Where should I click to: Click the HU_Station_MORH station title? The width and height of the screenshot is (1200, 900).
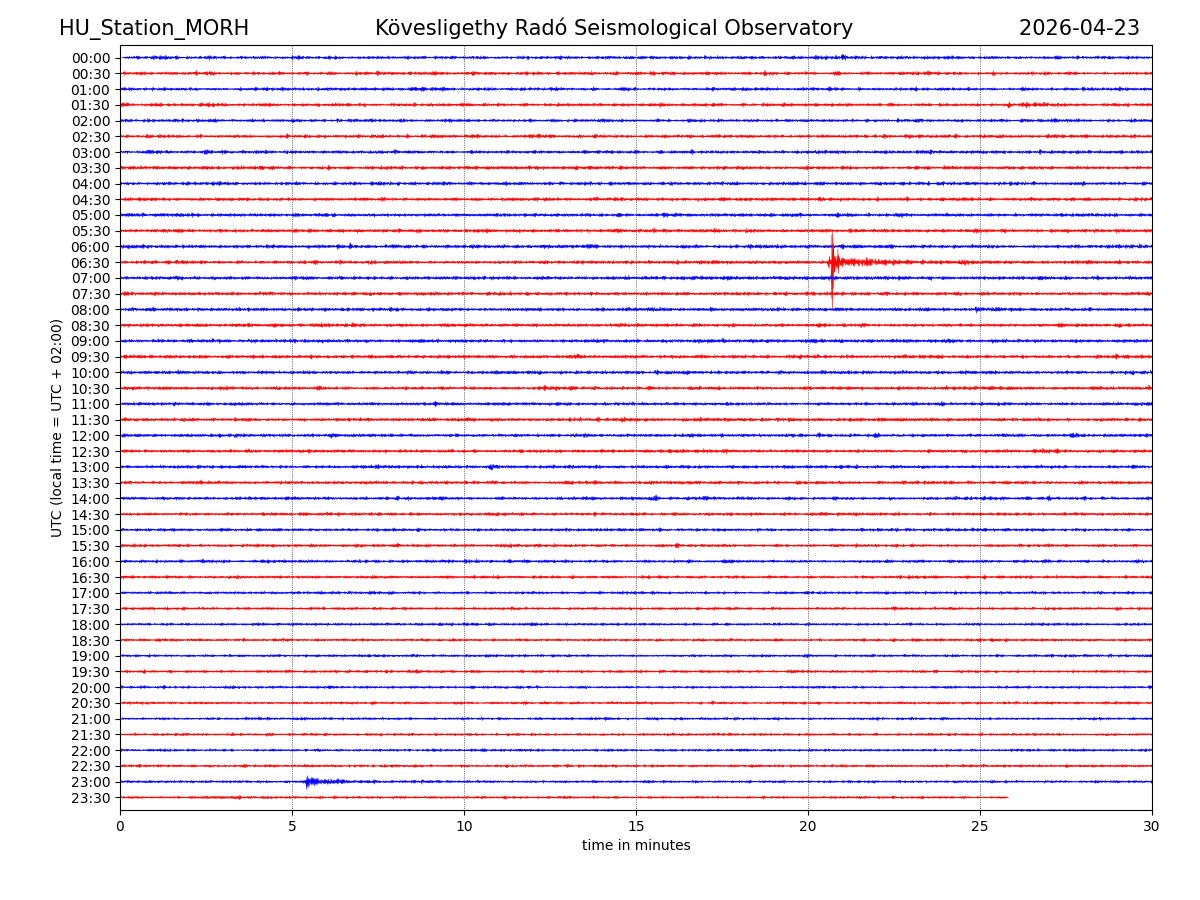(x=154, y=28)
